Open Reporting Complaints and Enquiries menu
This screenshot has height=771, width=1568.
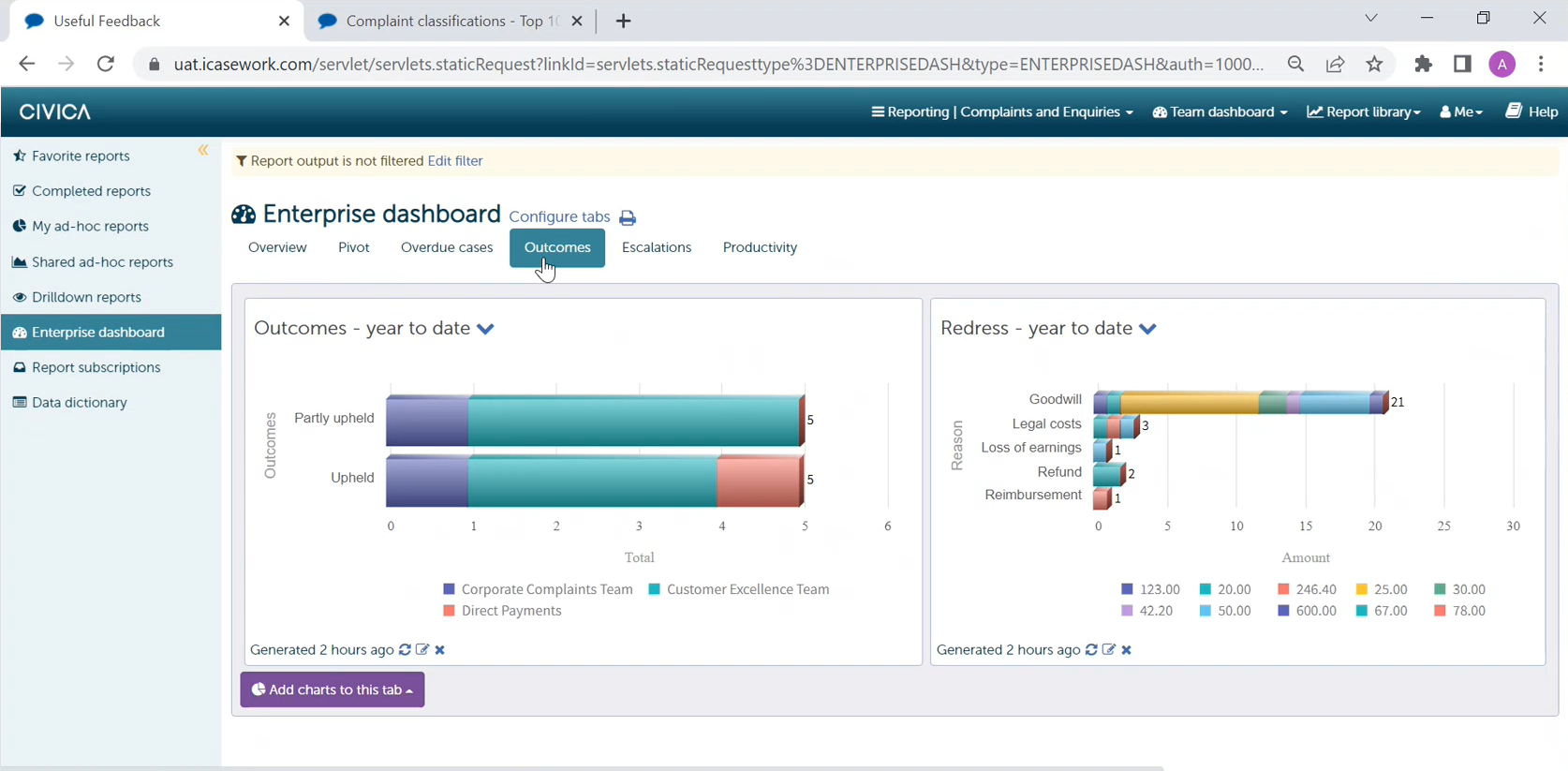click(x=1001, y=111)
